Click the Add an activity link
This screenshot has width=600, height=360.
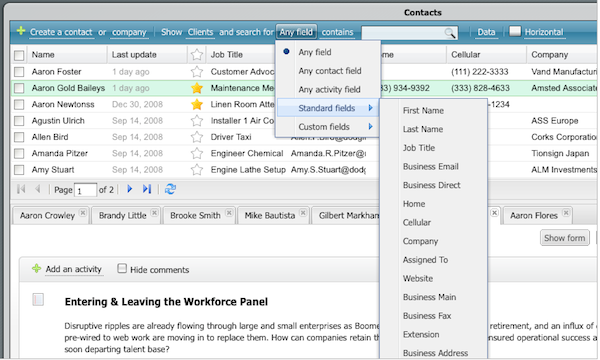[73, 269]
